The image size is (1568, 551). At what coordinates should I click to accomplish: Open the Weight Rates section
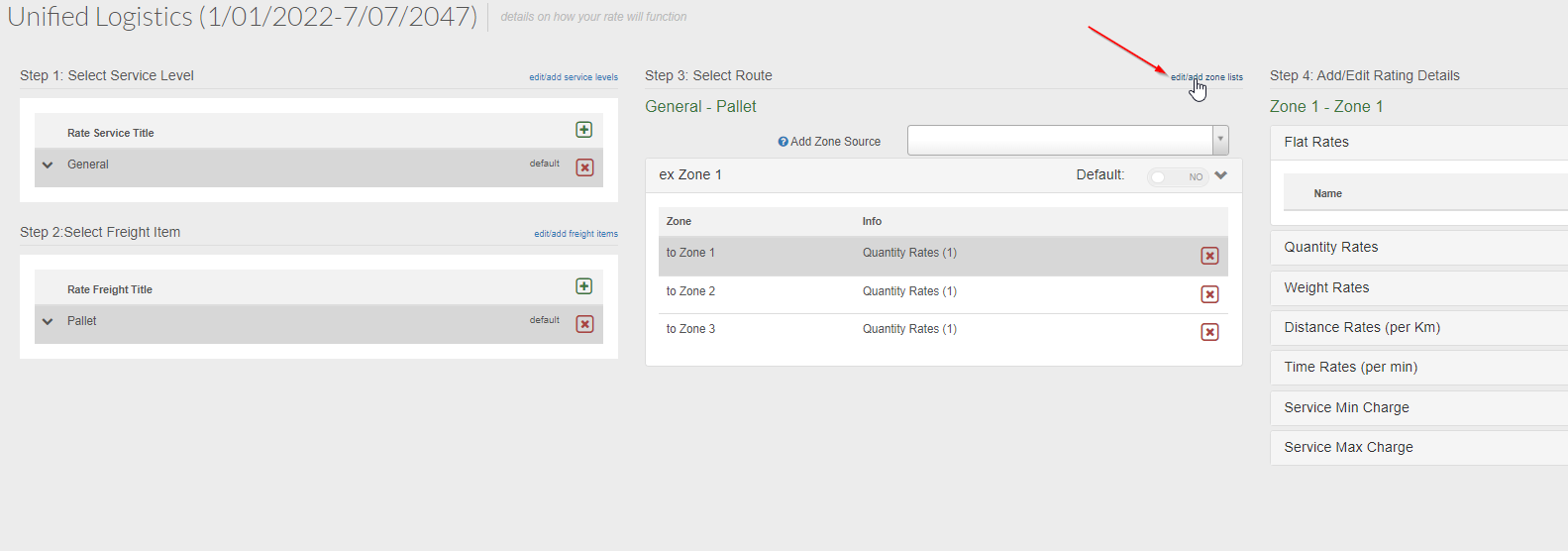tap(1326, 287)
